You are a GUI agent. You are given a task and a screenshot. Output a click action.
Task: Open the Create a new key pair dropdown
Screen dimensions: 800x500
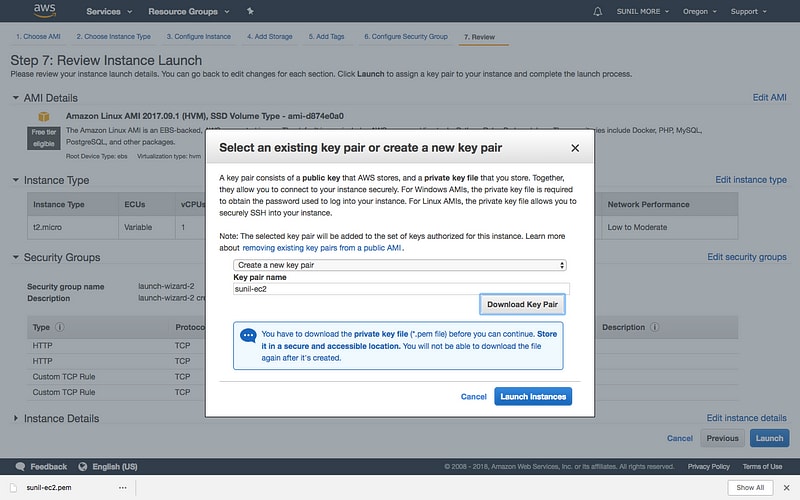(x=400, y=265)
